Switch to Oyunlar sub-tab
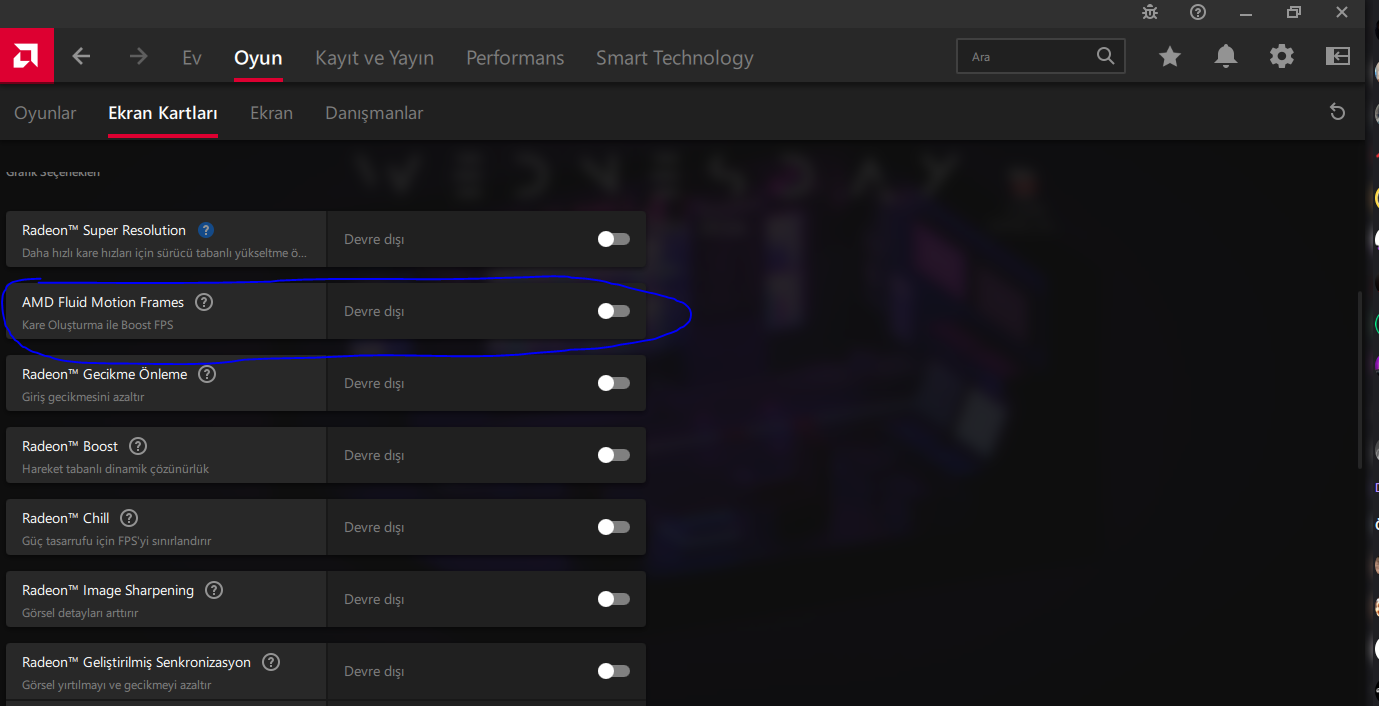This screenshot has height=706, width=1379. [x=45, y=113]
